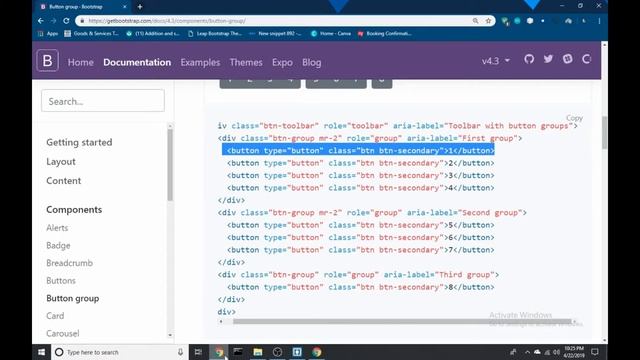The height and width of the screenshot is (360, 640).
Task: Open Buttons docs link
Action: tap(61, 280)
